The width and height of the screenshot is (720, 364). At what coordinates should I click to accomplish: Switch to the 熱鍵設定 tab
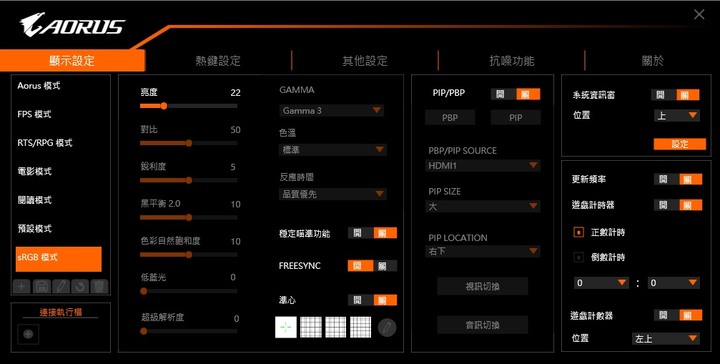[x=218, y=61]
